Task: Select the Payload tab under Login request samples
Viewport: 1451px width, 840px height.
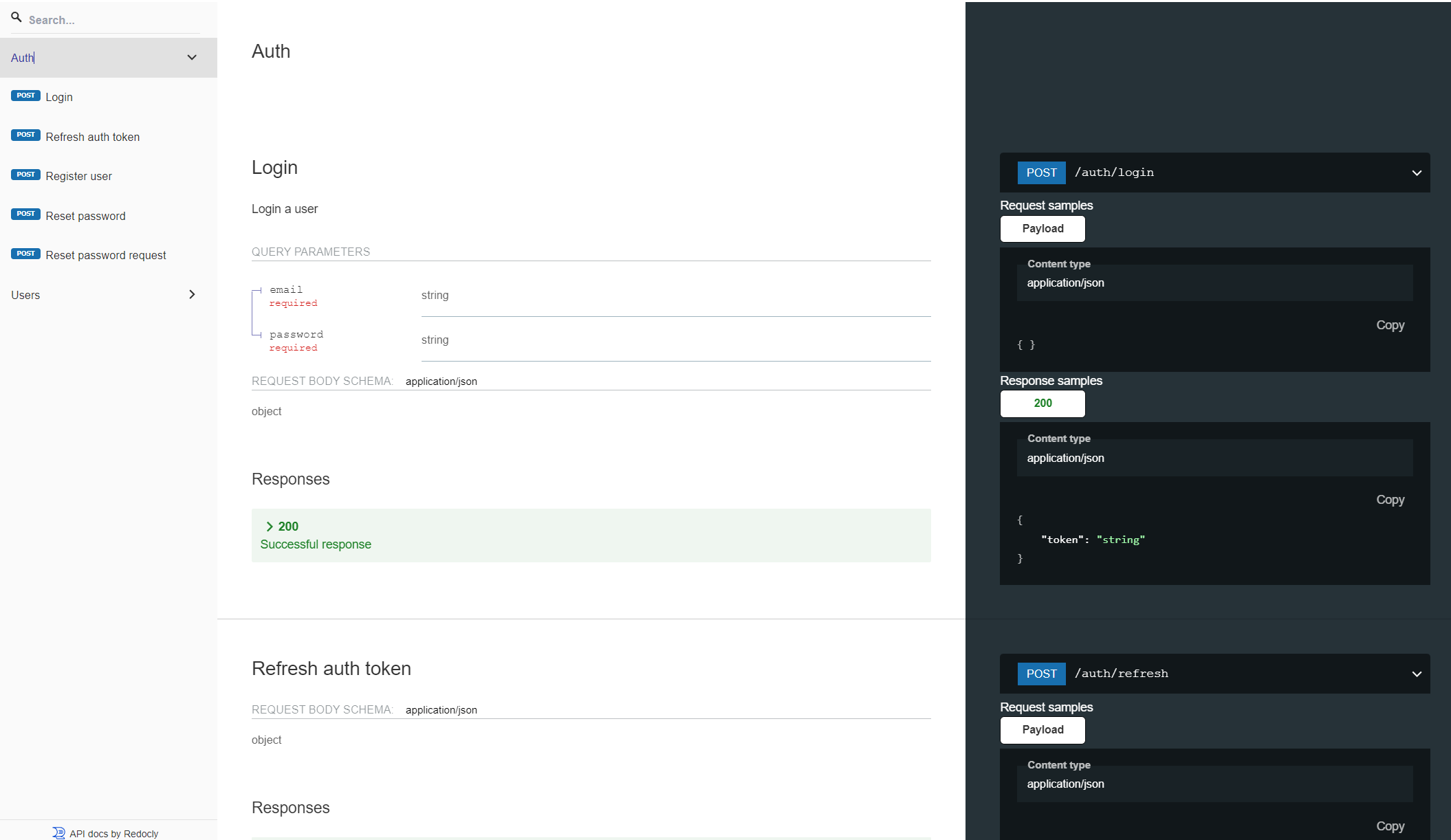Action: point(1043,229)
